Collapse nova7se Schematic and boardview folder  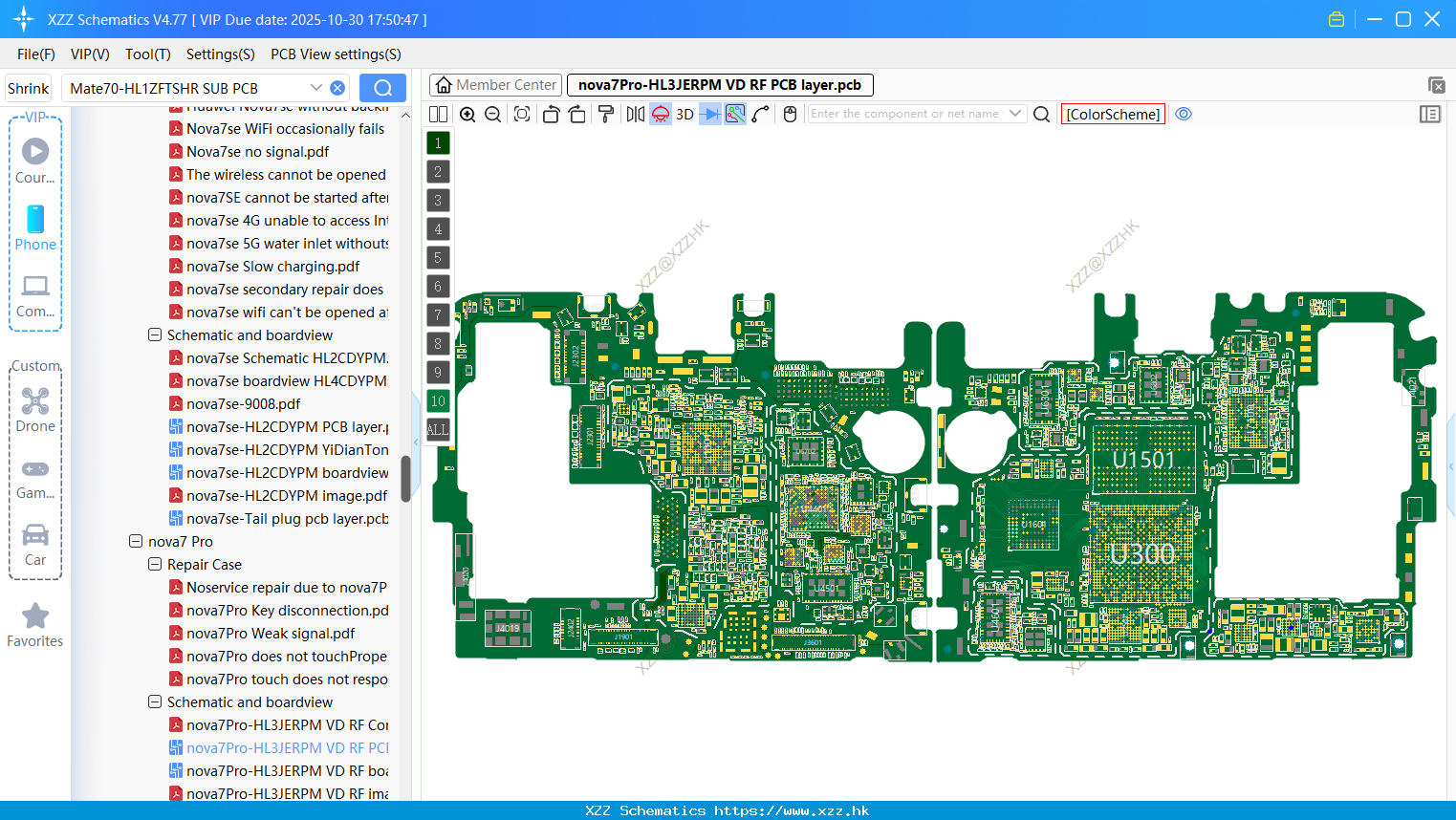point(155,335)
